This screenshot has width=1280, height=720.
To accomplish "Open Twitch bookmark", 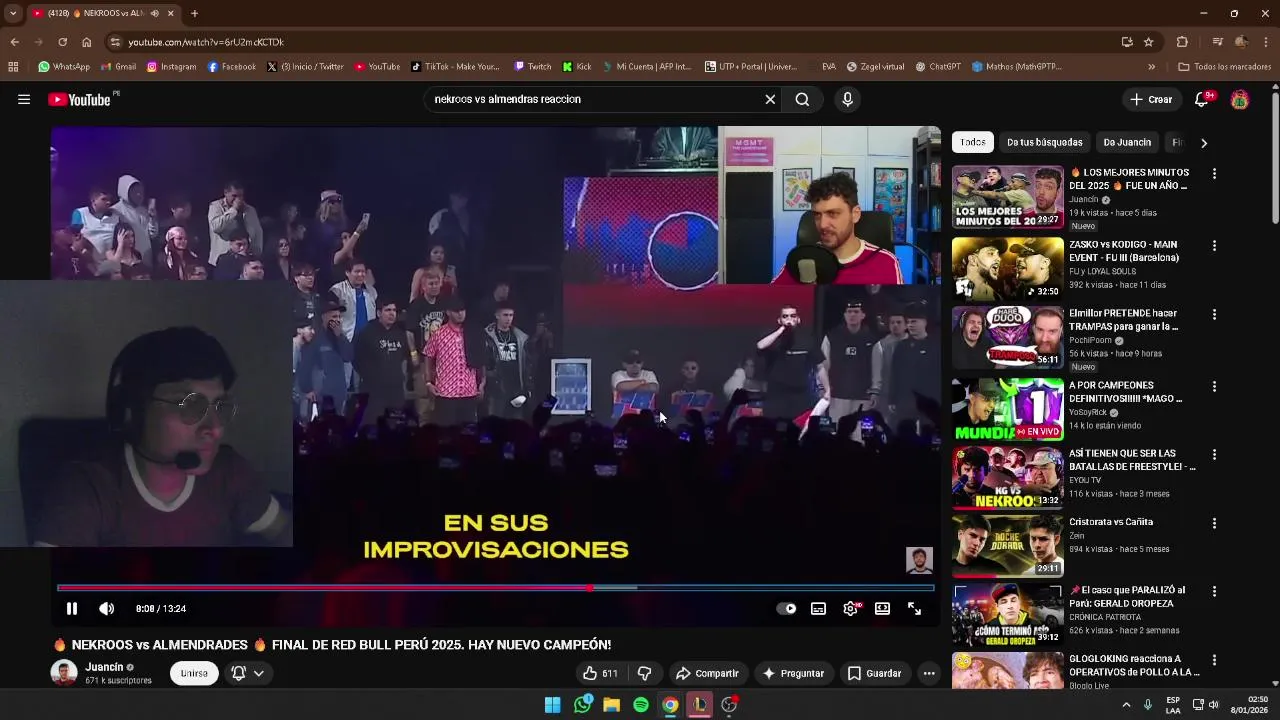I will click(x=532, y=67).
